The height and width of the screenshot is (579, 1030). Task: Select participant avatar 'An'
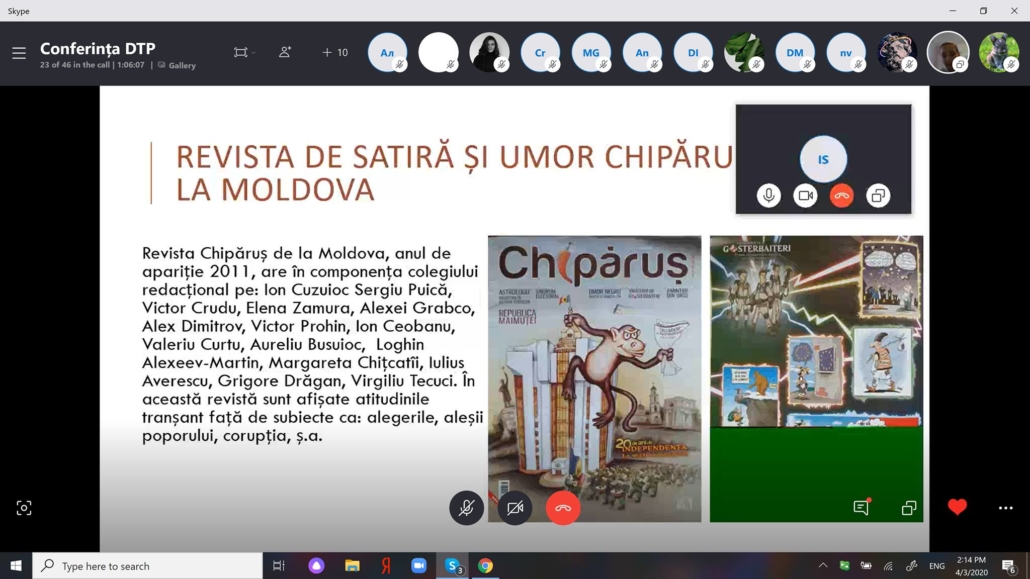click(642, 53)
